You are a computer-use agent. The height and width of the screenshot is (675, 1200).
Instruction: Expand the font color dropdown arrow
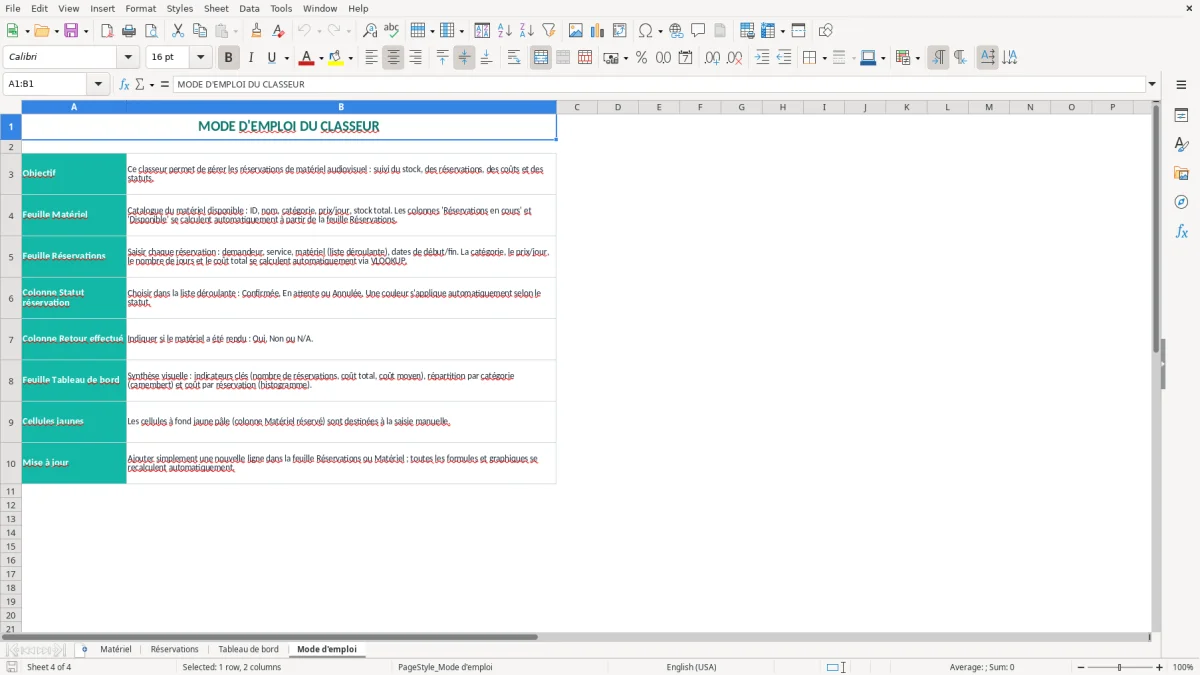[x=320, y=58]
